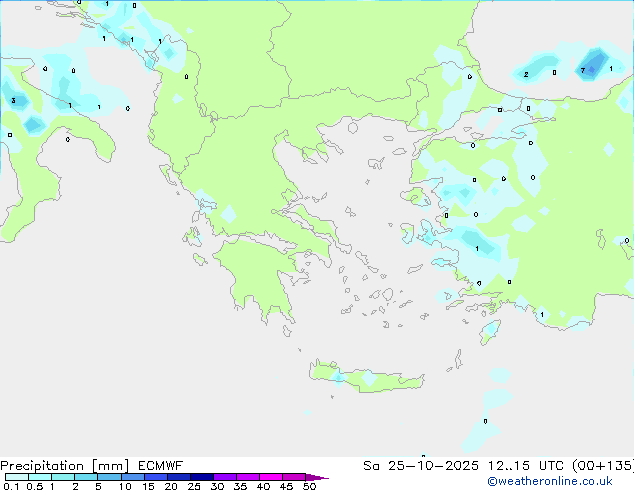
Task: Click the 45–50 mm legend color segment
Action: point(294,477)
